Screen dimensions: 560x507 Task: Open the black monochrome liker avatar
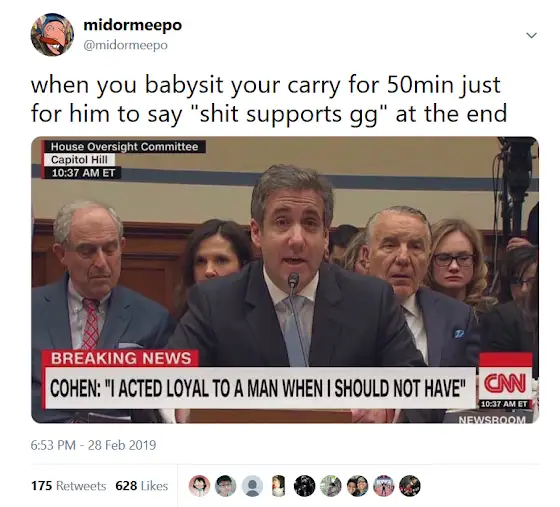click(305, 486)
